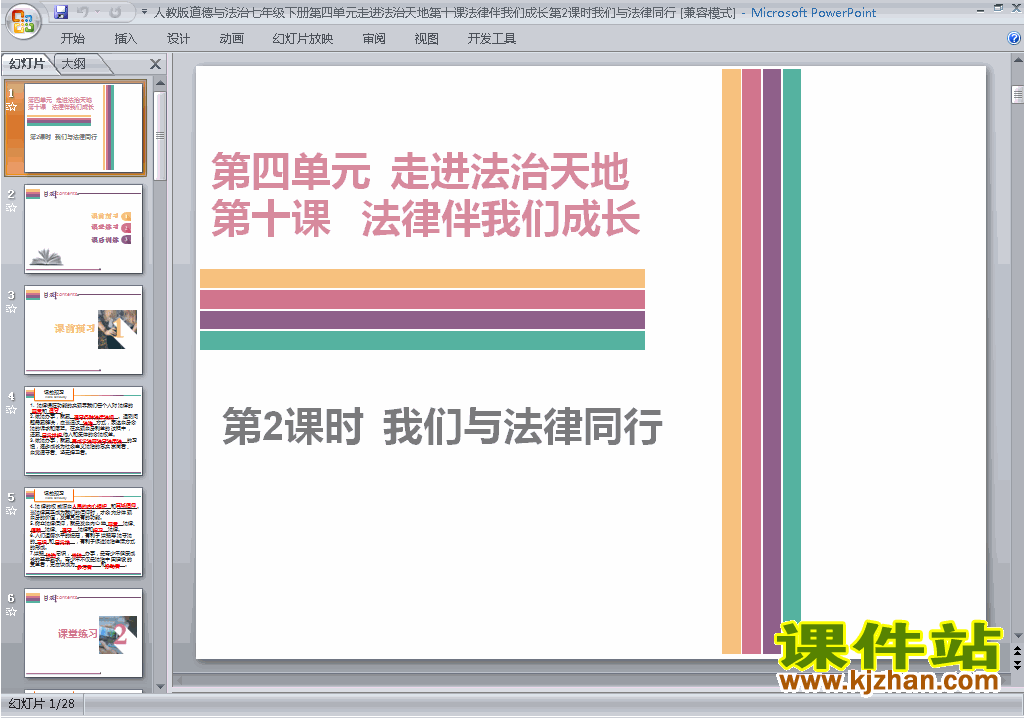Click the thumbnail pane scrollbar down arrow
The image size is (1024, 718).
tap(160, 687)
